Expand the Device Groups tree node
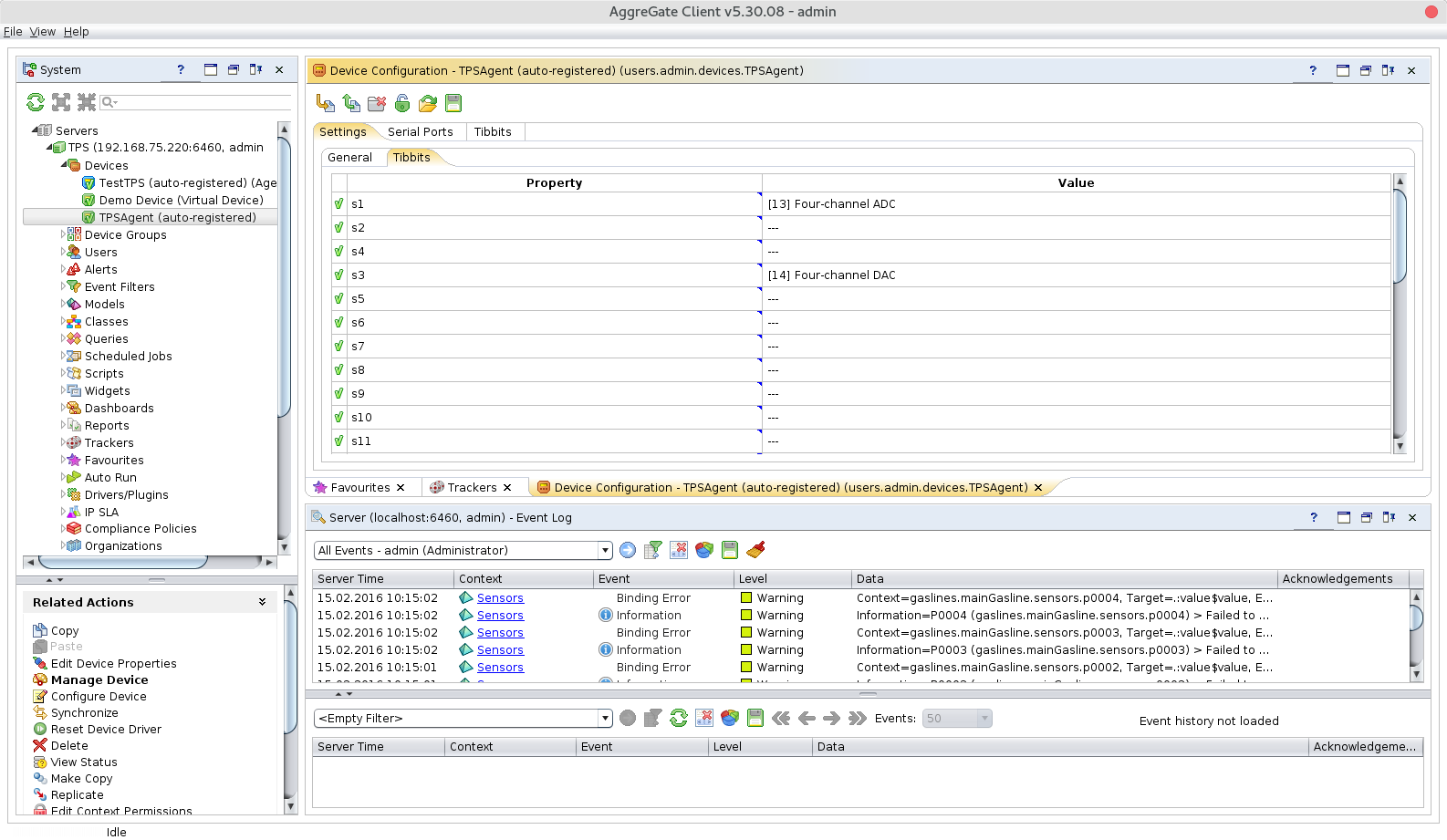 pyautogui.click(x=63, y=234)
